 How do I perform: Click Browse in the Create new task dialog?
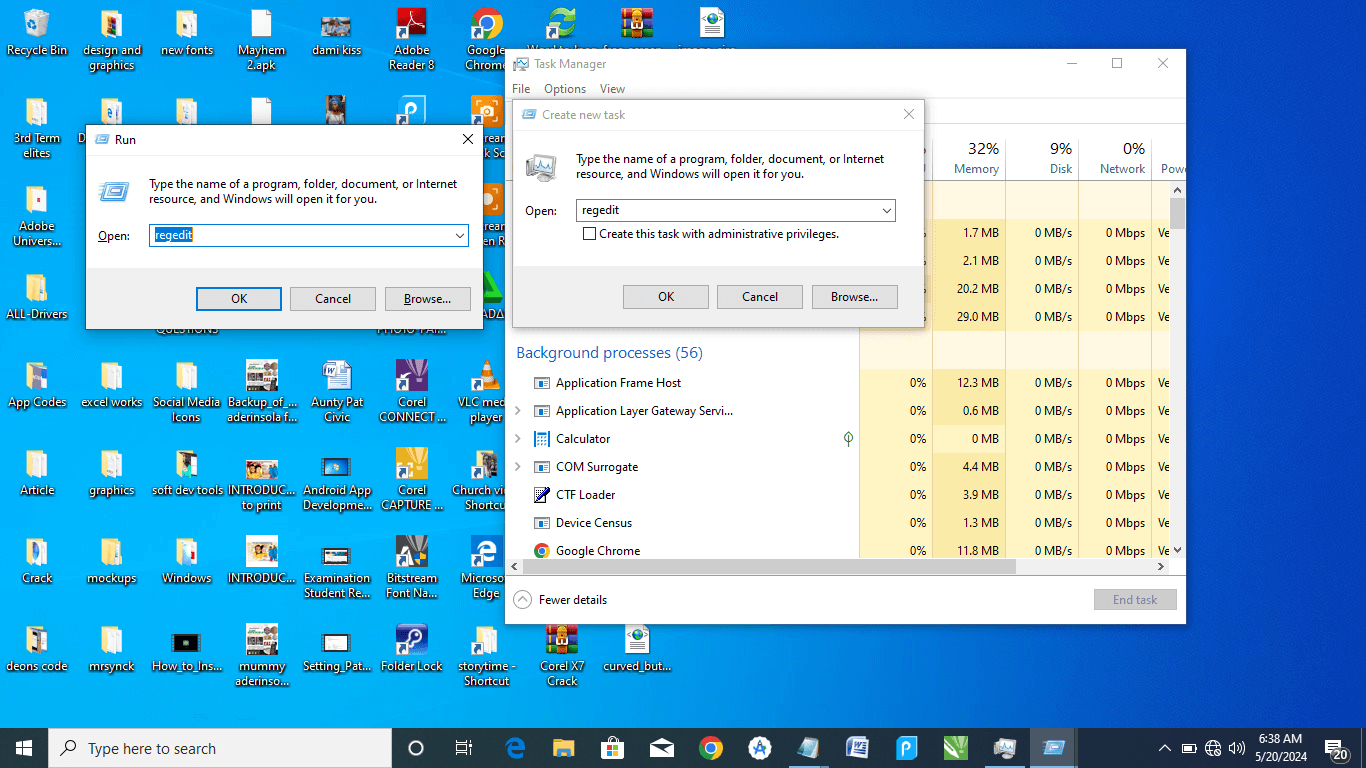[854, 296]
